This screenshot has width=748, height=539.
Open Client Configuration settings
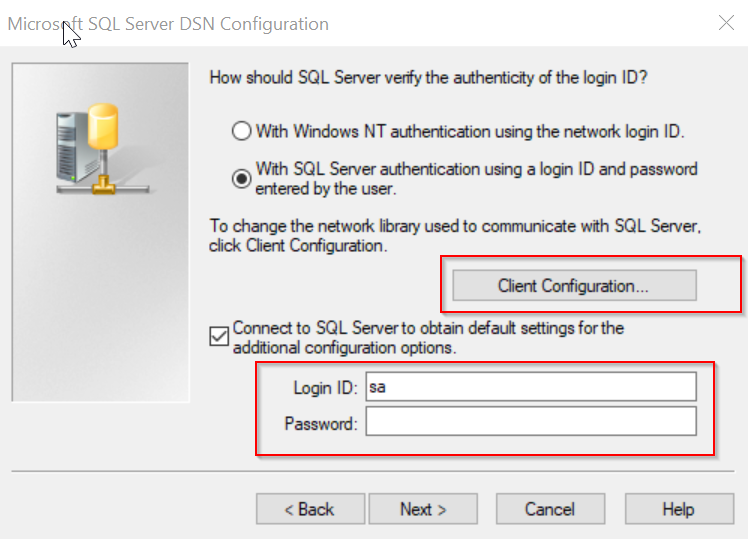pyautogui.click(x=574, y=285)
